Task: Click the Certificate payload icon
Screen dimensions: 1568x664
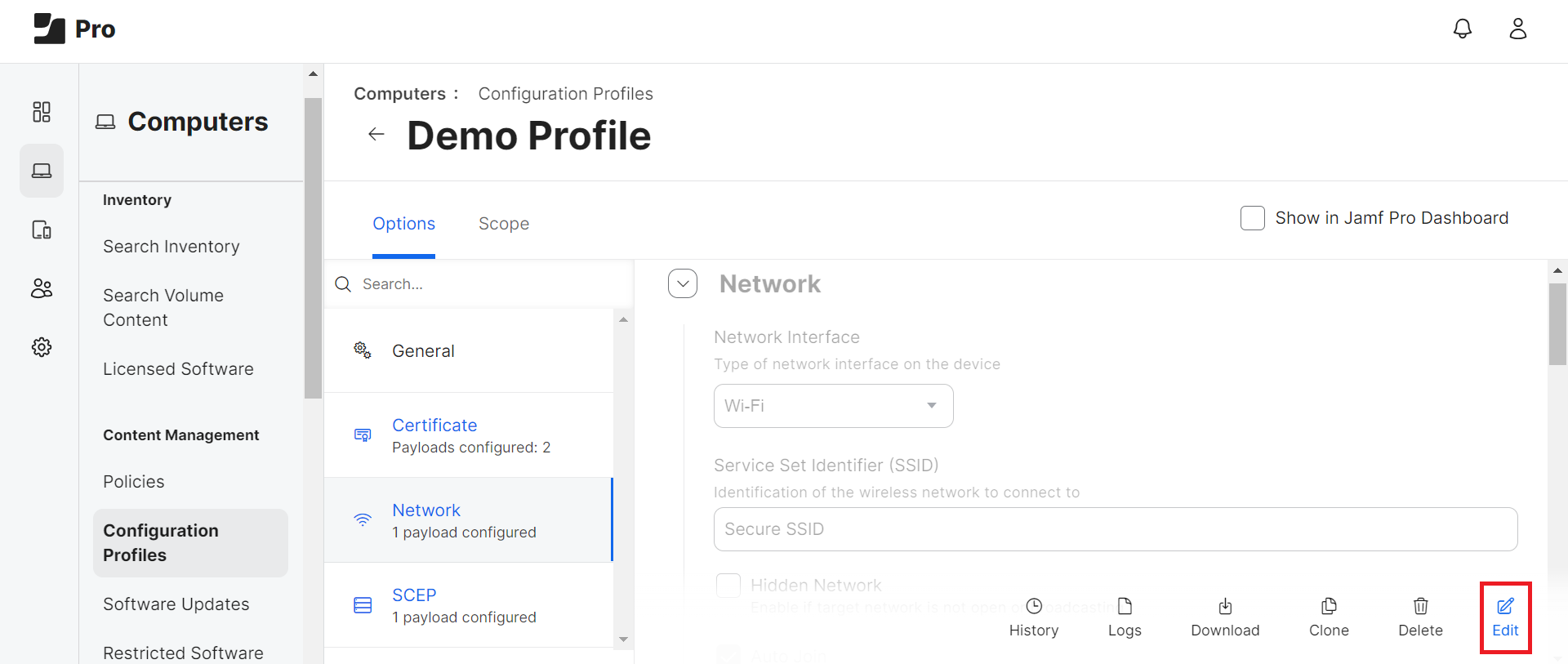Action: (363, 434)
